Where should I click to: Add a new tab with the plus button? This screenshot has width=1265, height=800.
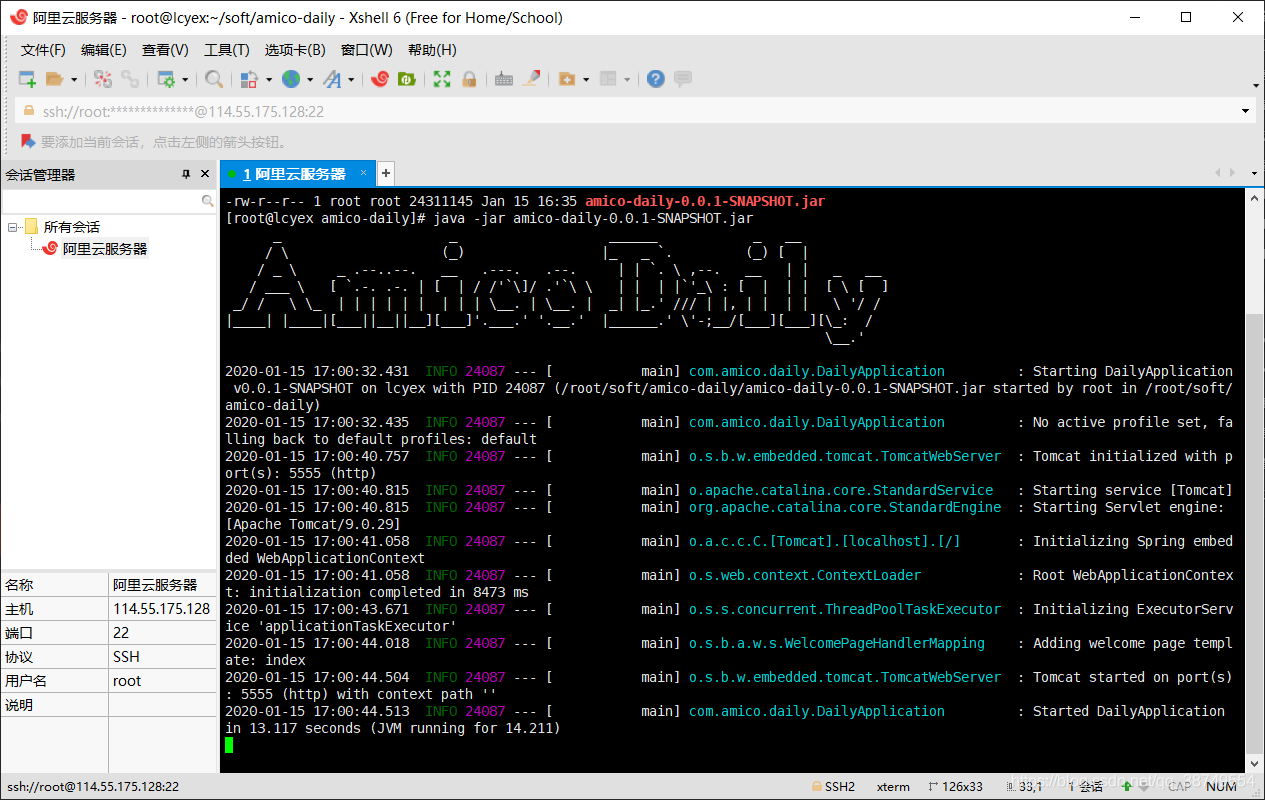[x=386, y=174]
